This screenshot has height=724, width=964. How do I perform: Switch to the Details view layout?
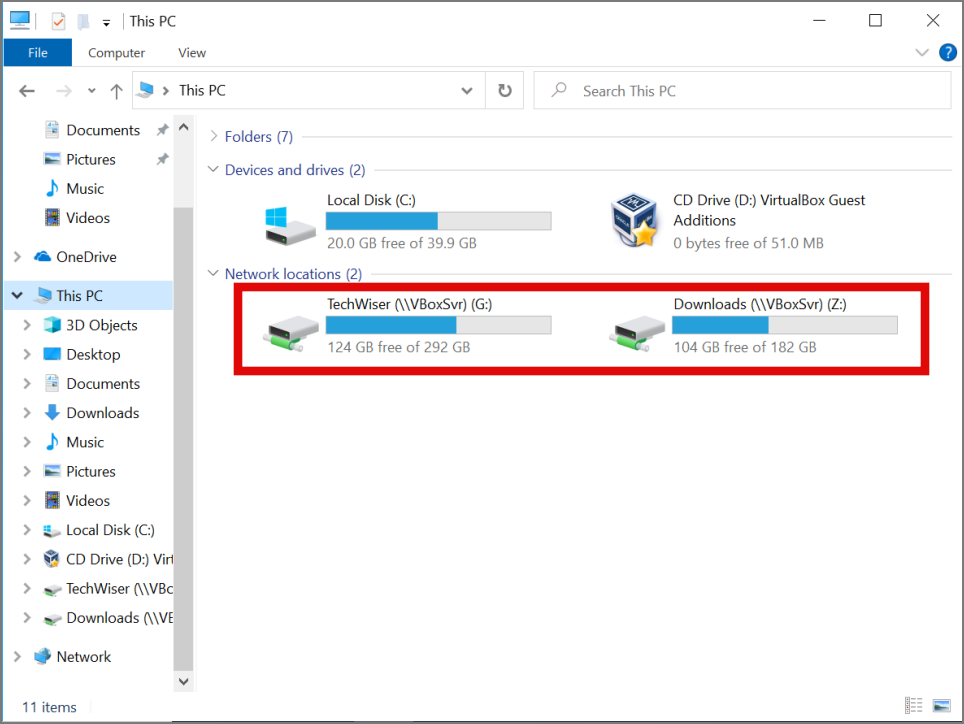pos(914,706)
